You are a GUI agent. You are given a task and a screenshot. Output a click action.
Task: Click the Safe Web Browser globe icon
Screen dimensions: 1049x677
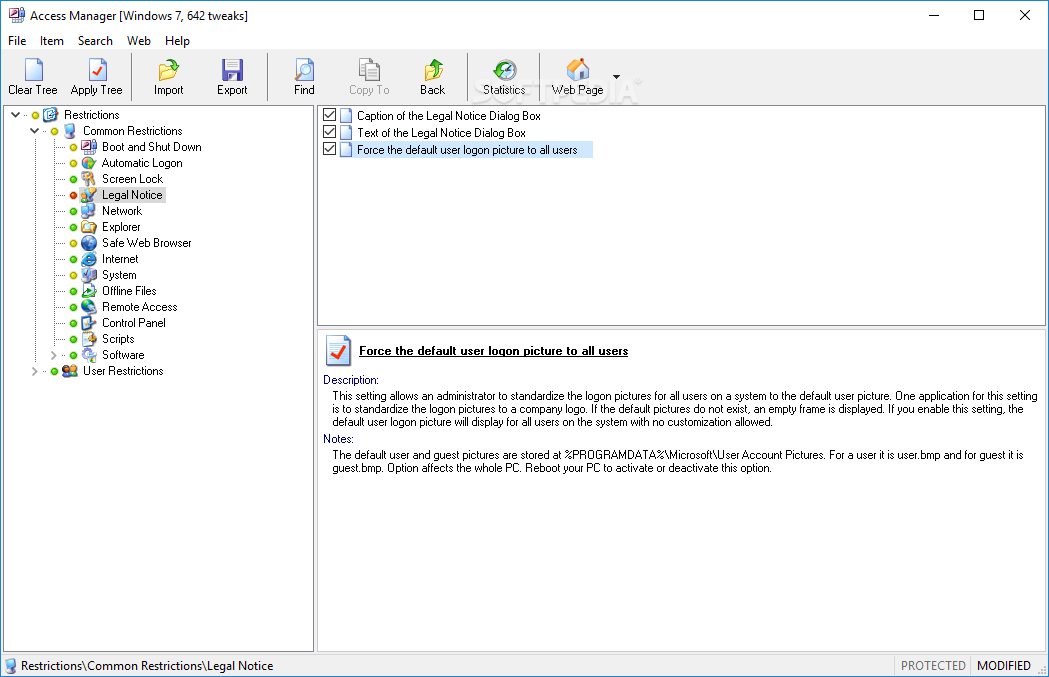click(89, 243)
